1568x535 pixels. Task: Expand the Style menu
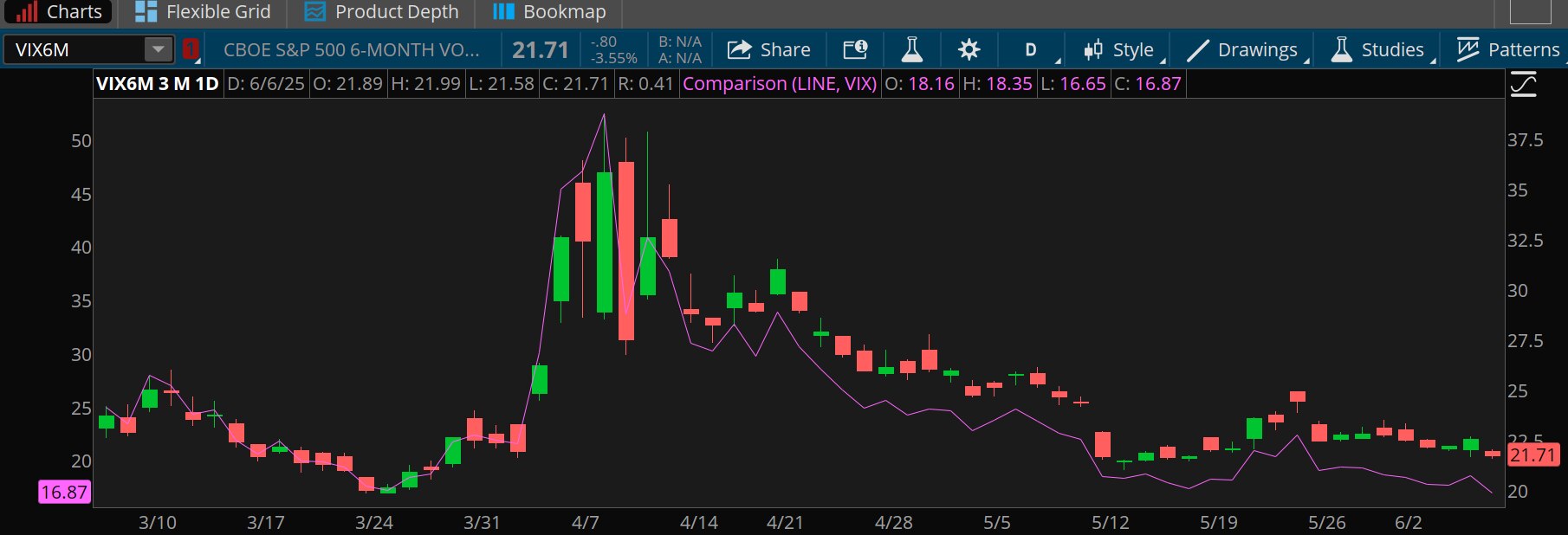(1119, 49)
